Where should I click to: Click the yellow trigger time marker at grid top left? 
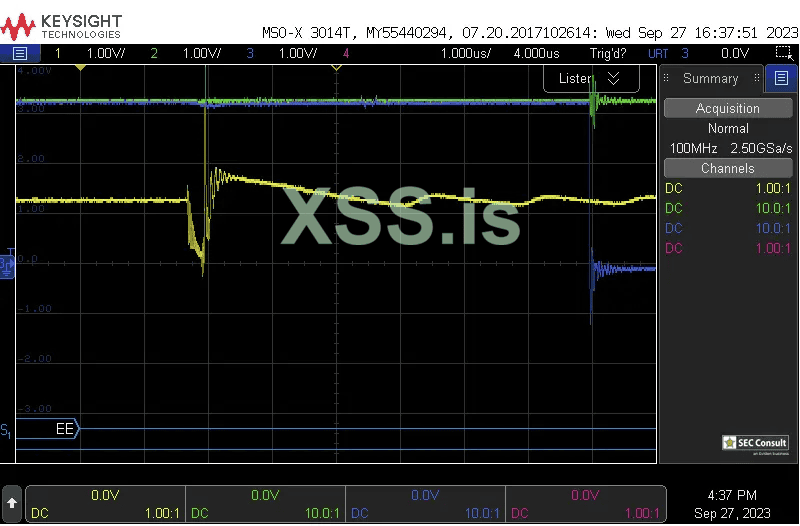coord(80,67)
